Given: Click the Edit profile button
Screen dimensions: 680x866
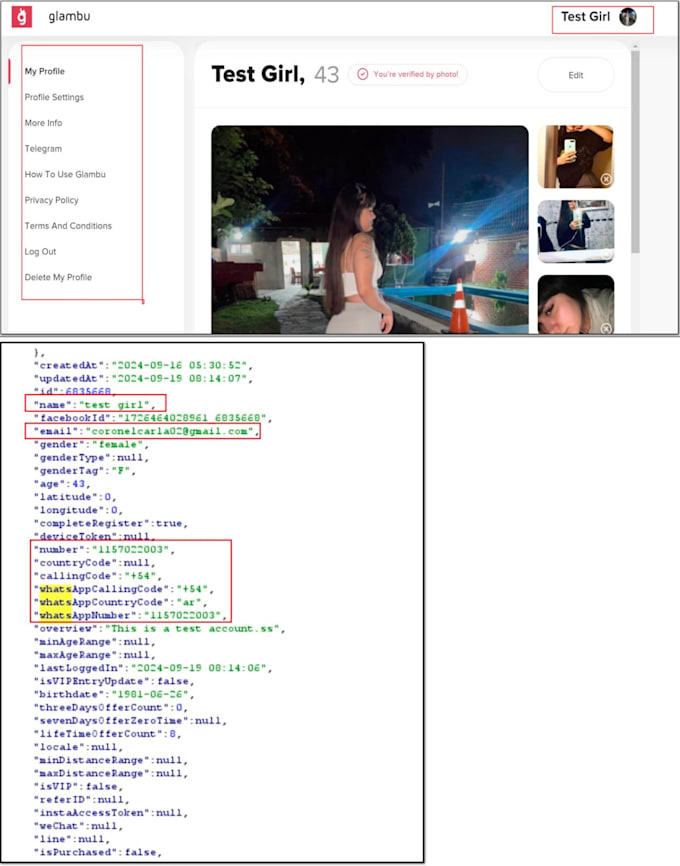Looking at the screenshot, I should tap(576, 75).
